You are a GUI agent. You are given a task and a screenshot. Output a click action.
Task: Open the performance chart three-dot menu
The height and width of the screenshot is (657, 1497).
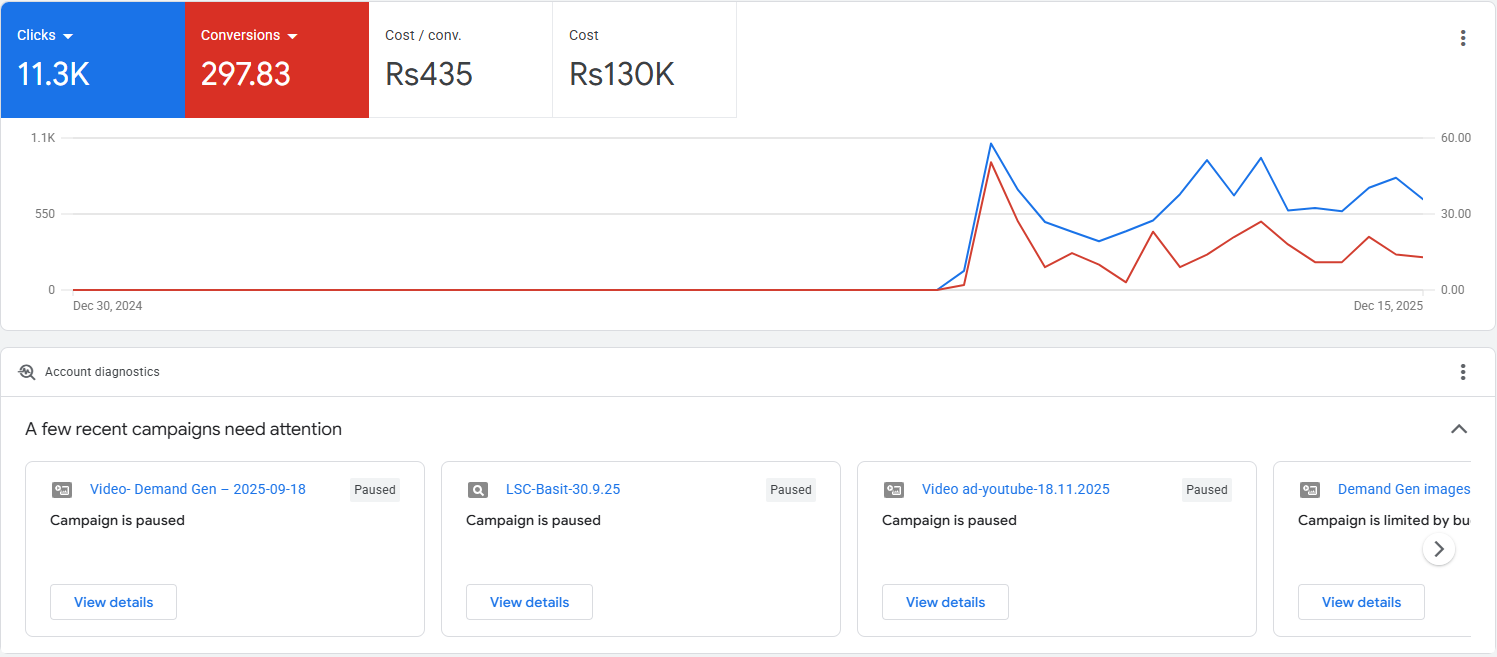click(1462, 38)
